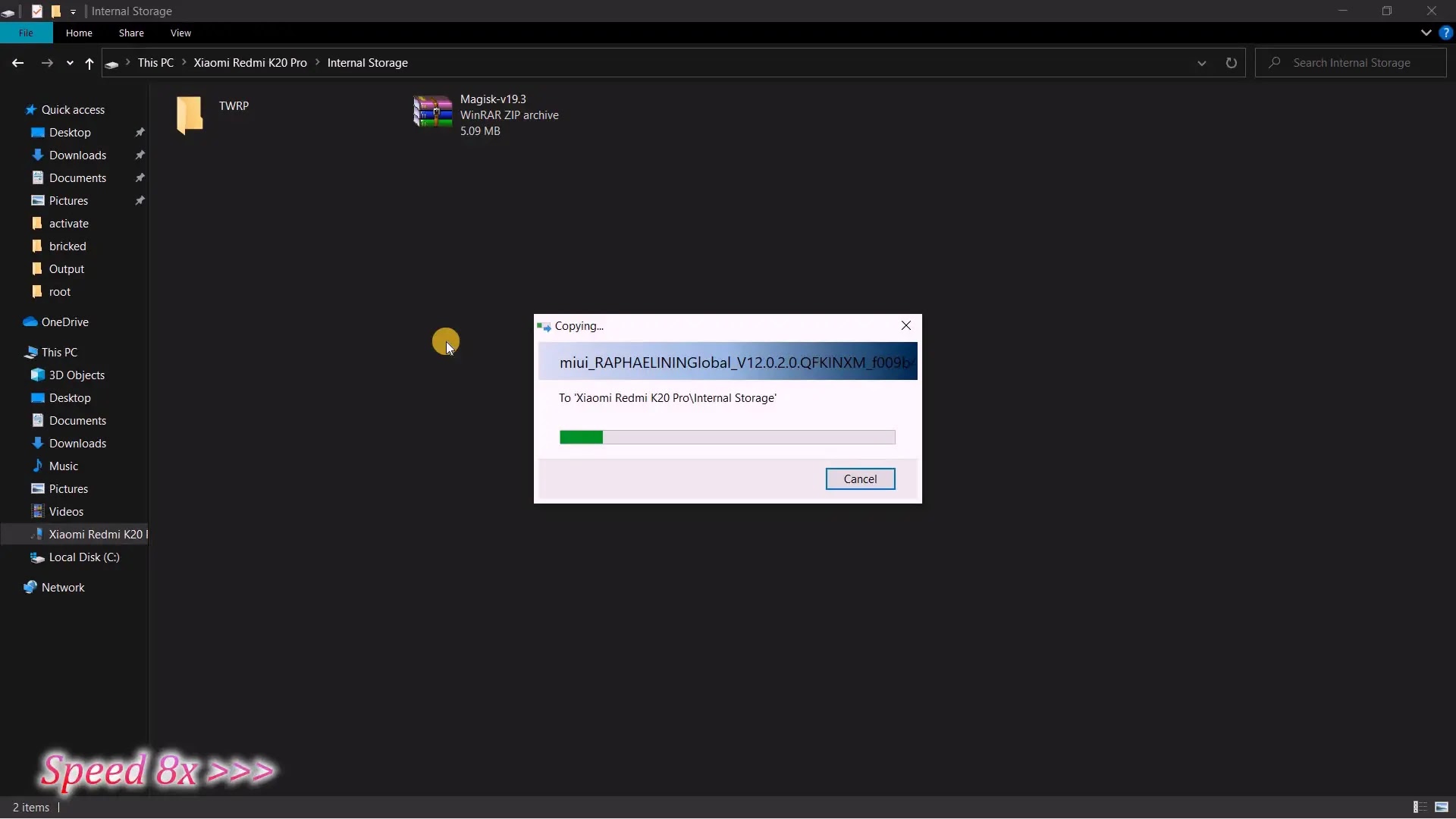Click the Search Internal Storage field
Screen dimensions: 1456x819
[1351, 63]
